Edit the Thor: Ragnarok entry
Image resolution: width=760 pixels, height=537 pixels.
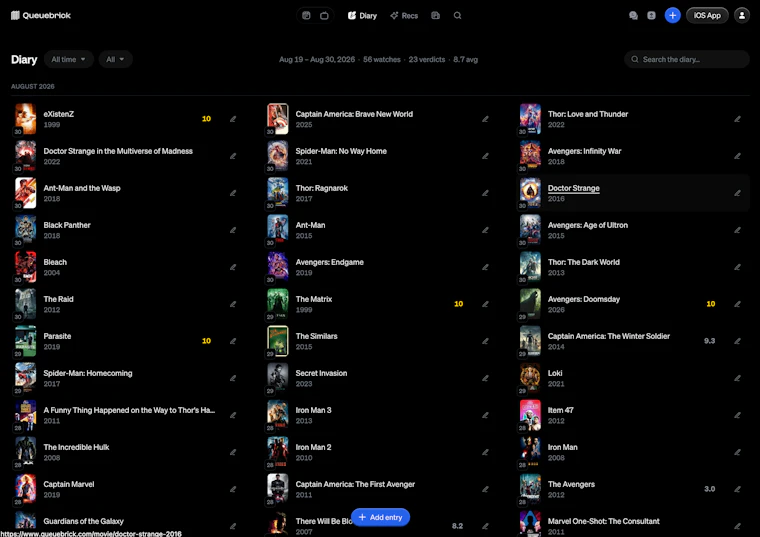point(485,193)
